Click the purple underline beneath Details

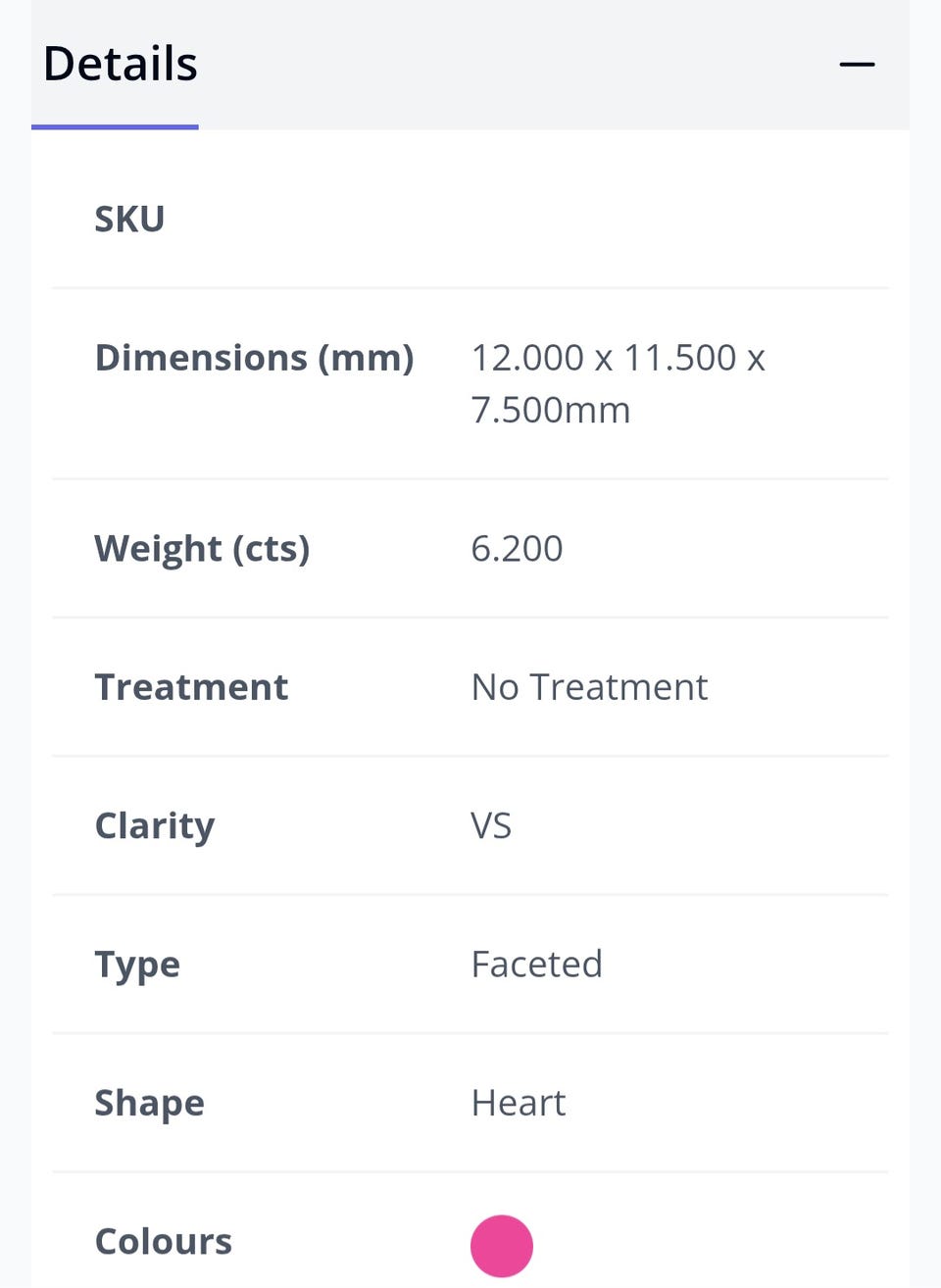115,126
